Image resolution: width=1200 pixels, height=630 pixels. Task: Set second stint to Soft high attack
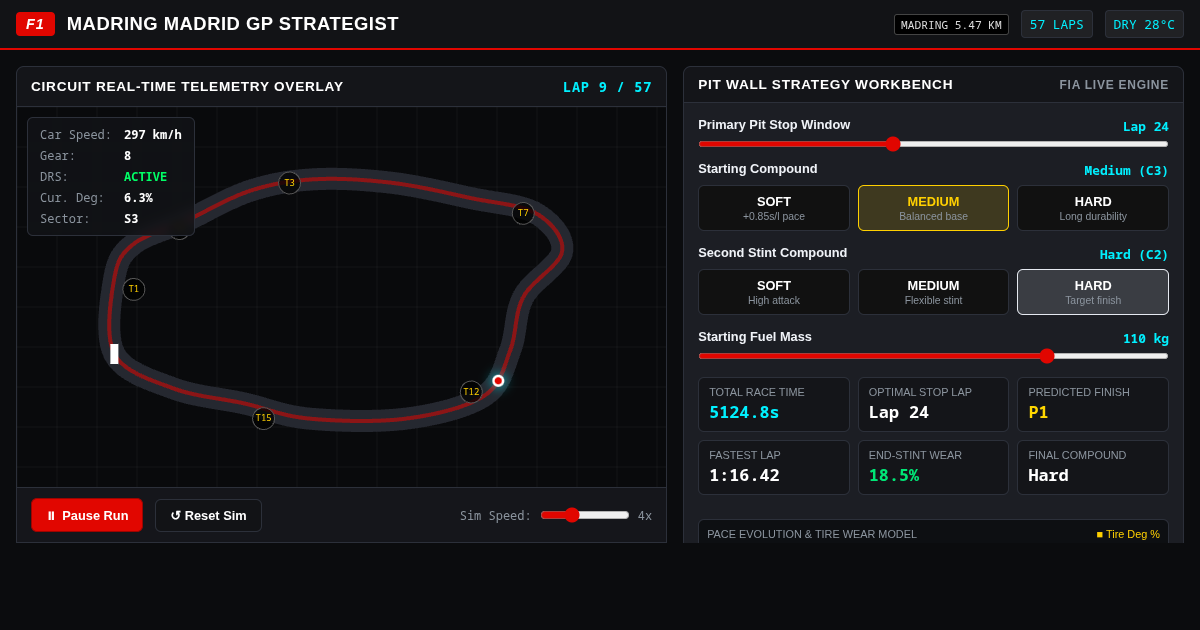(774, 292)
